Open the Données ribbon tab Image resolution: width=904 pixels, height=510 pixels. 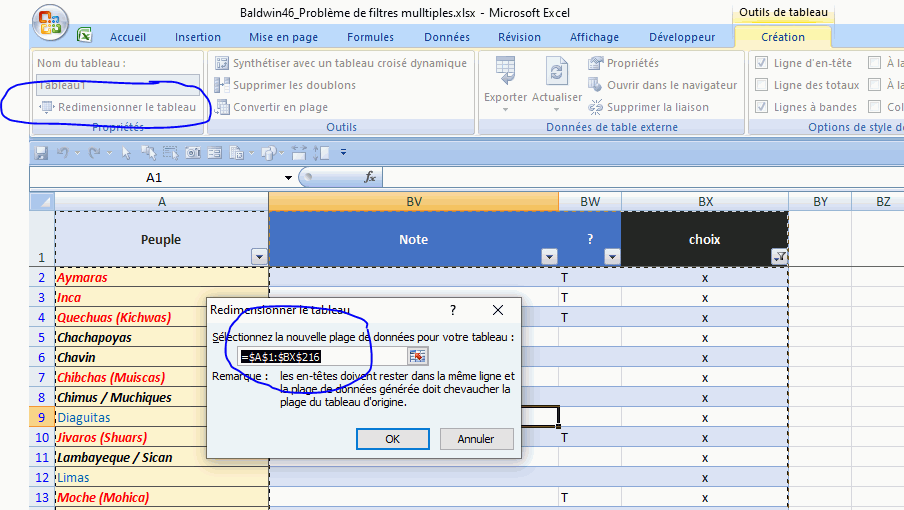447,37
